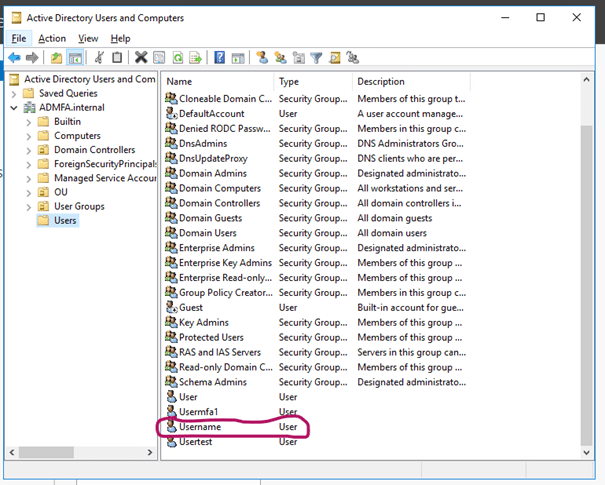Click the Export List toolbar icon
Screen dimensions: 605x485
196,58
